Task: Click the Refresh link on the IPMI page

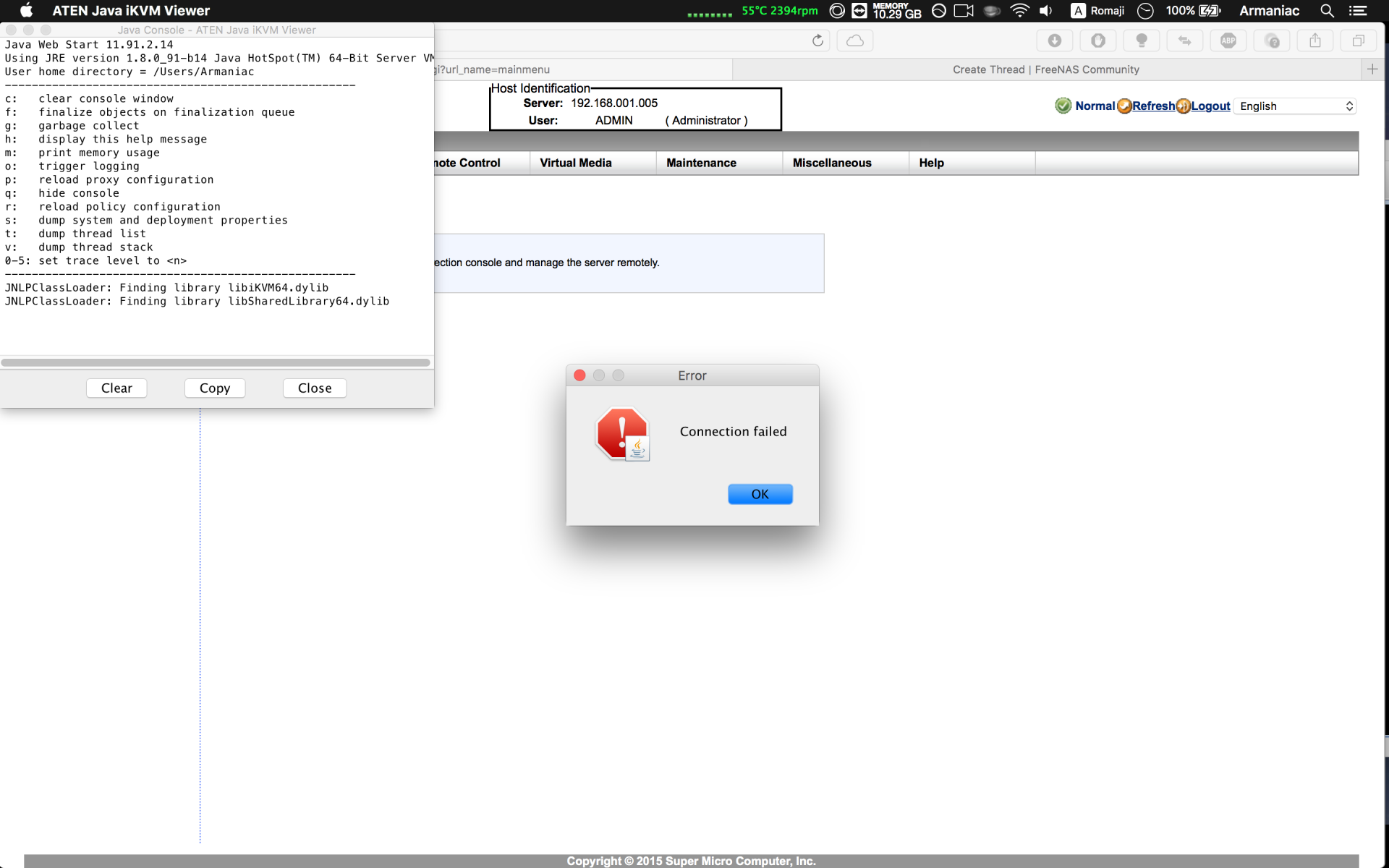Action: click(x=1153, y=106)
